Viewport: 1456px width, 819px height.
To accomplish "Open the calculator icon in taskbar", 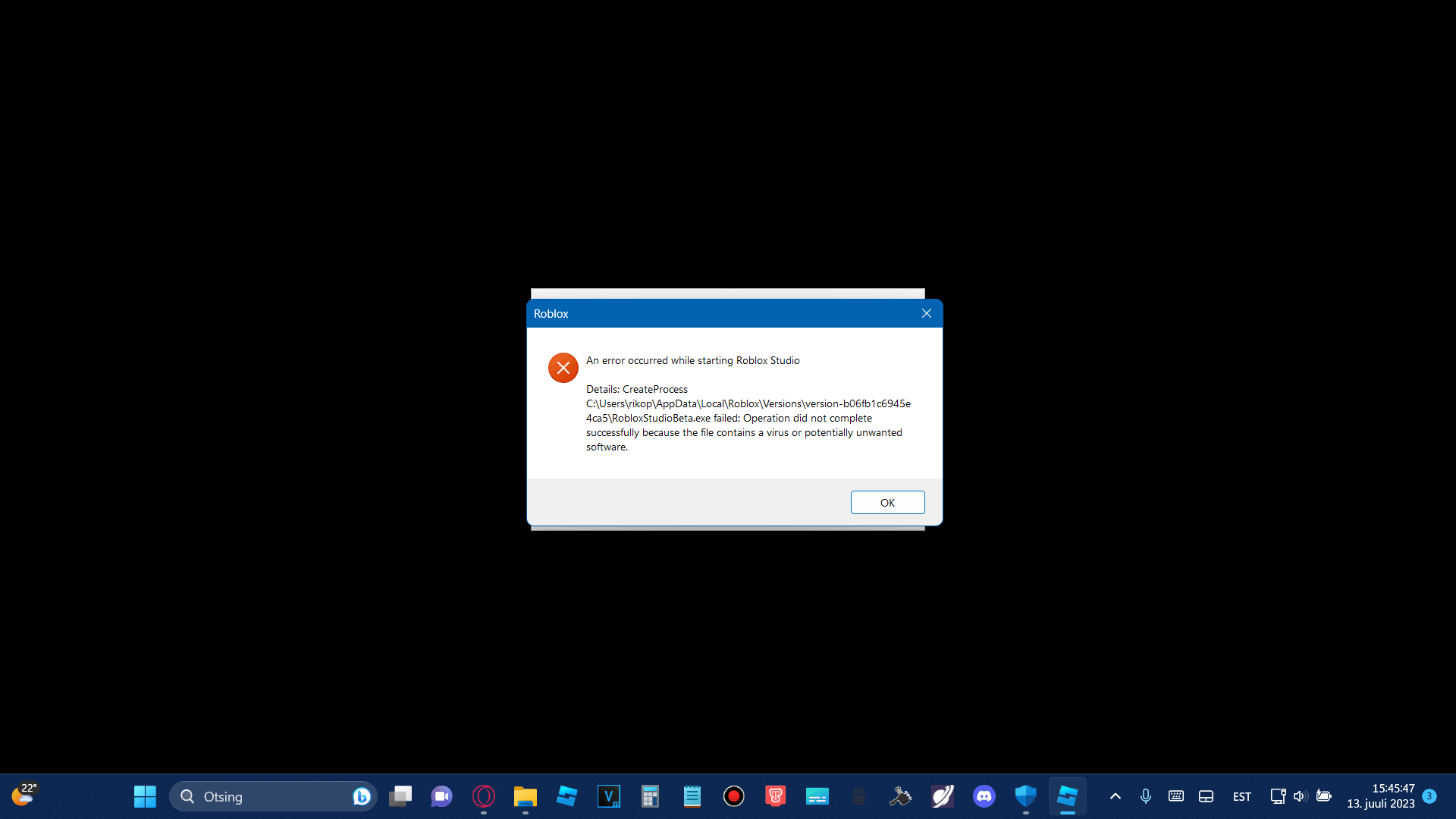I will coord(651,796).
